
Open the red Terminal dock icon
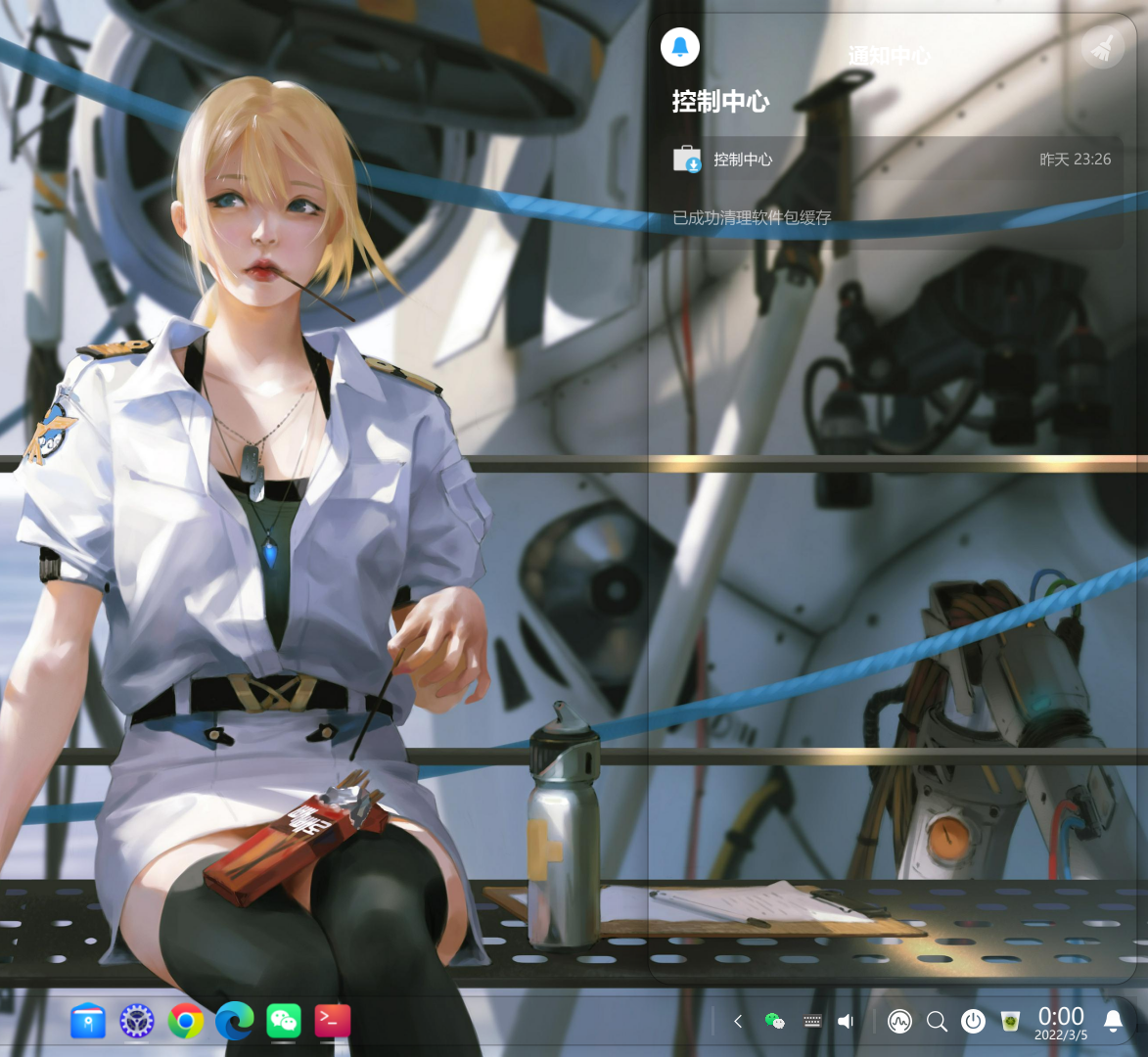tap(333, 1021)
